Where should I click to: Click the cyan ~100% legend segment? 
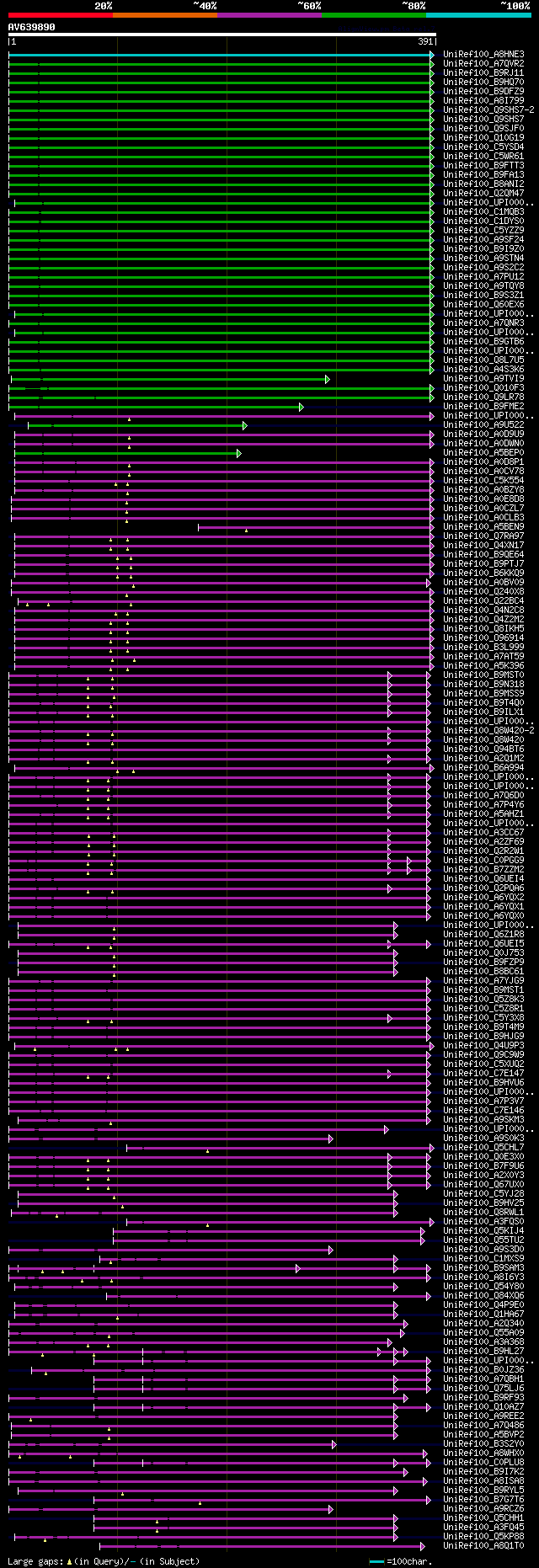[x=478, y=14]
